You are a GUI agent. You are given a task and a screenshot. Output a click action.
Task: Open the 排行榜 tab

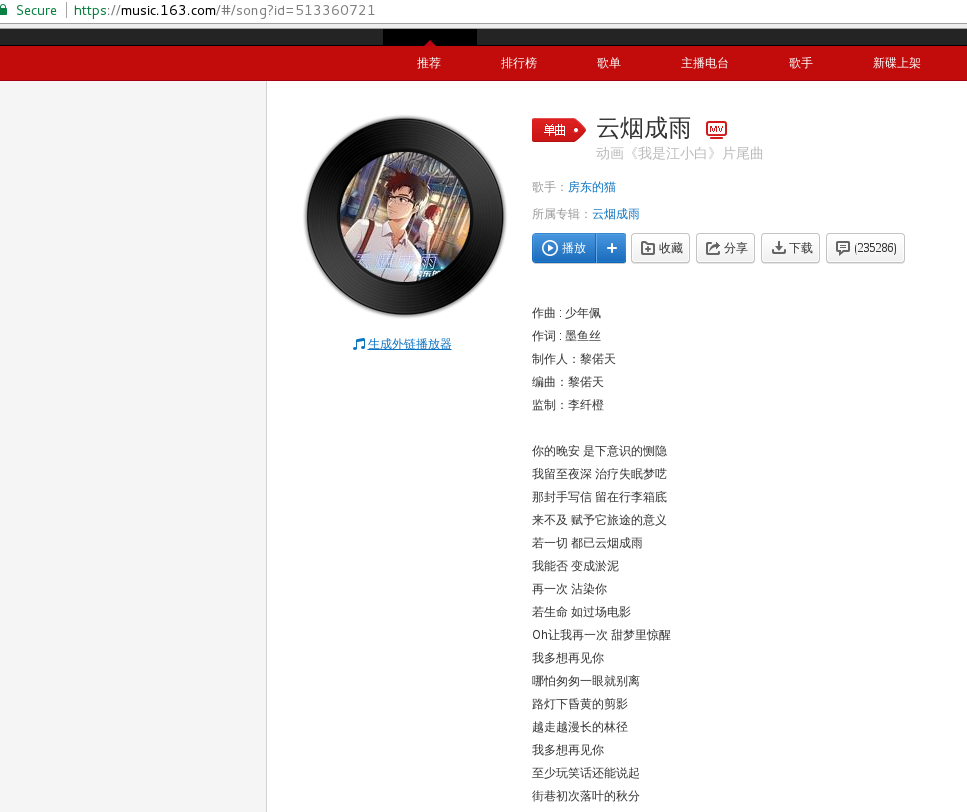tap(519, 63)
